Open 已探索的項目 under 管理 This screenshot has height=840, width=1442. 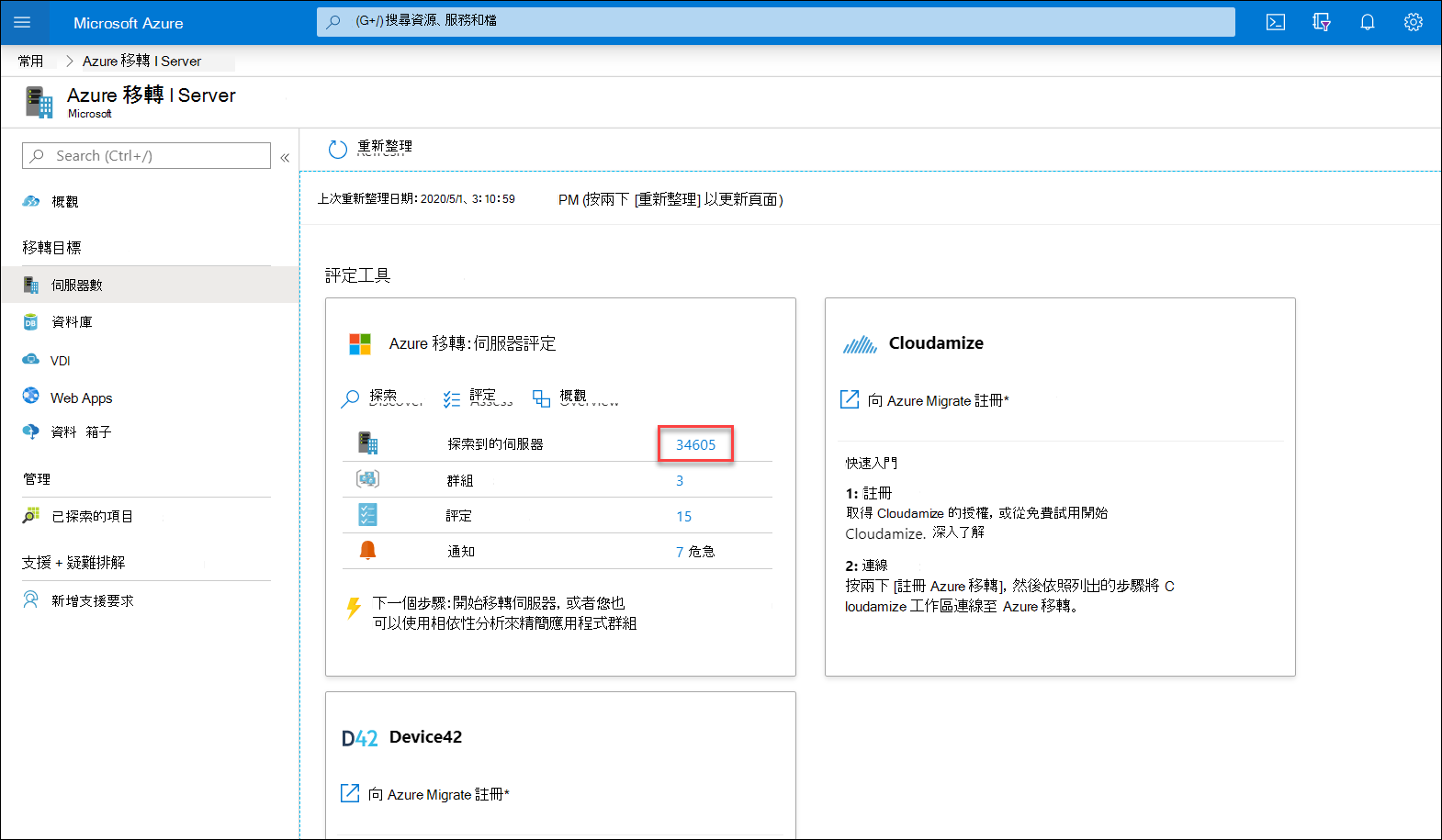pos(92,516)
